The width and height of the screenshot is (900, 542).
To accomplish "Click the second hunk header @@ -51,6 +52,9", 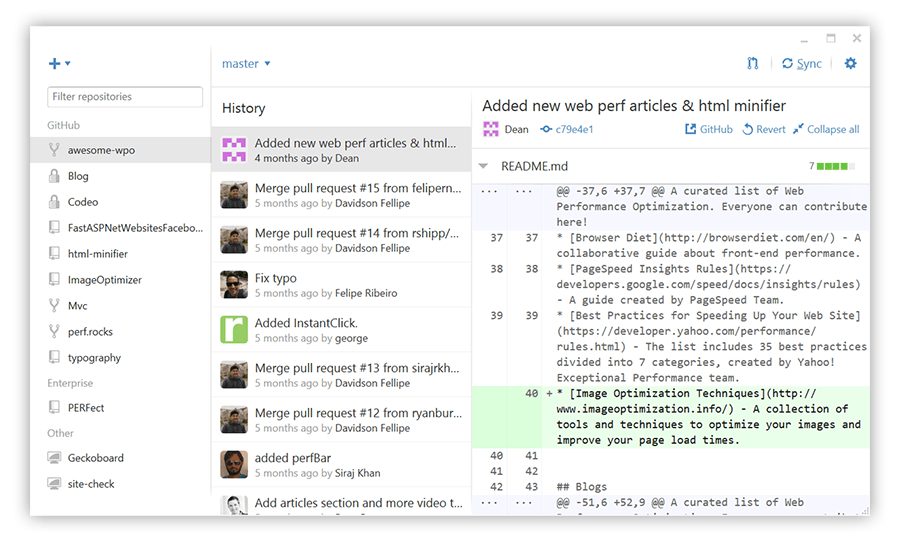I will pyautogui.click(x=670, y=505).
